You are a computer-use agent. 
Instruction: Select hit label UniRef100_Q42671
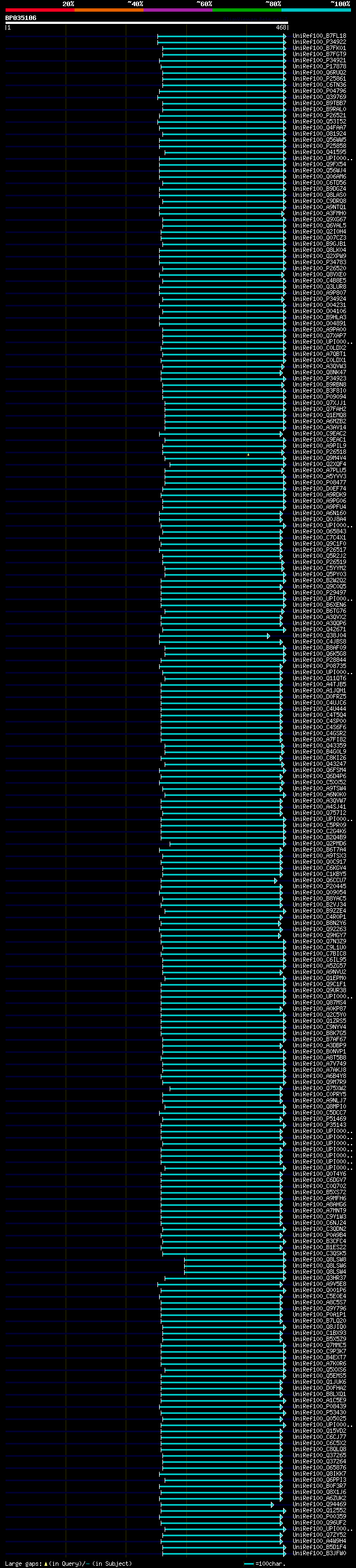click(319, 630)
